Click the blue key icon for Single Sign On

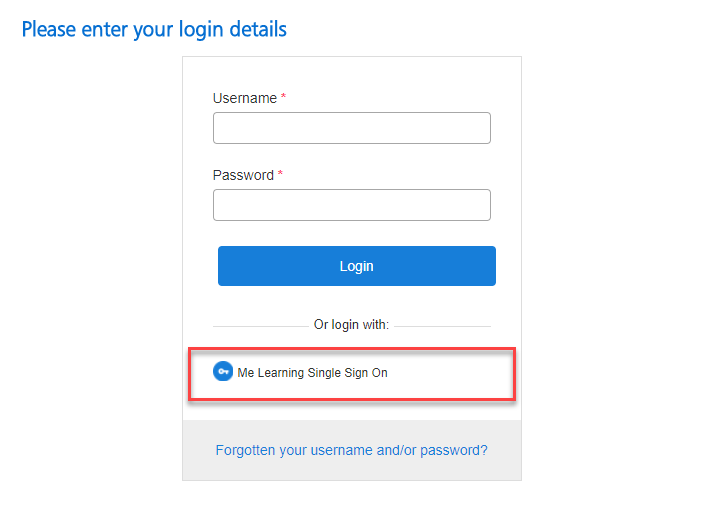click(x=222, y=372)
